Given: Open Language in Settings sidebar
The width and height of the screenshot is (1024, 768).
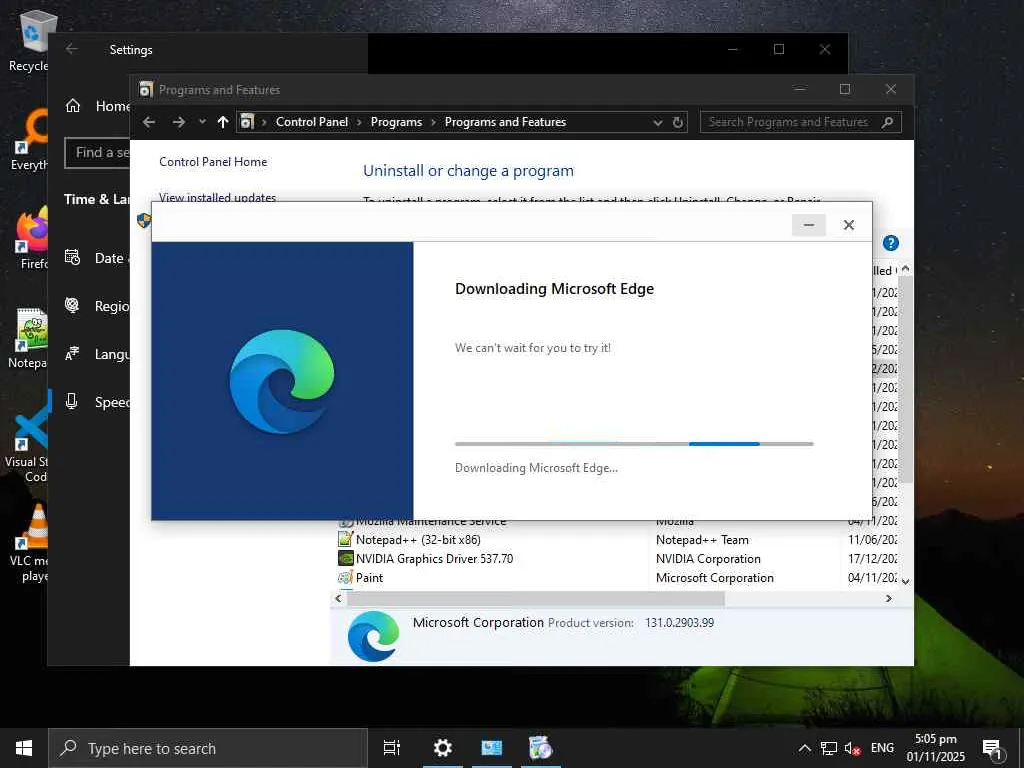Looking at the screenshot, I should tap(97, 354).
